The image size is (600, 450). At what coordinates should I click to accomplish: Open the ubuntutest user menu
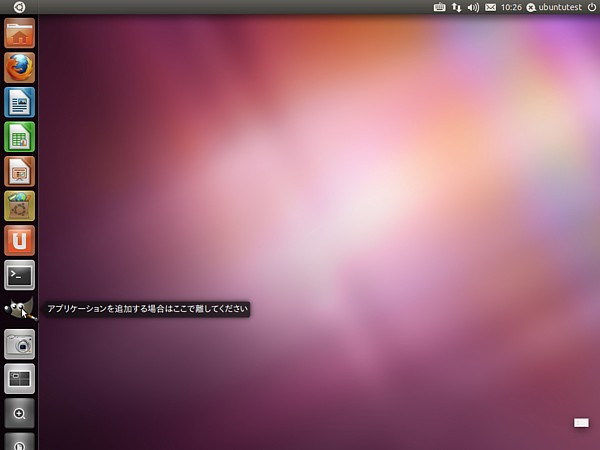[554, 7]
